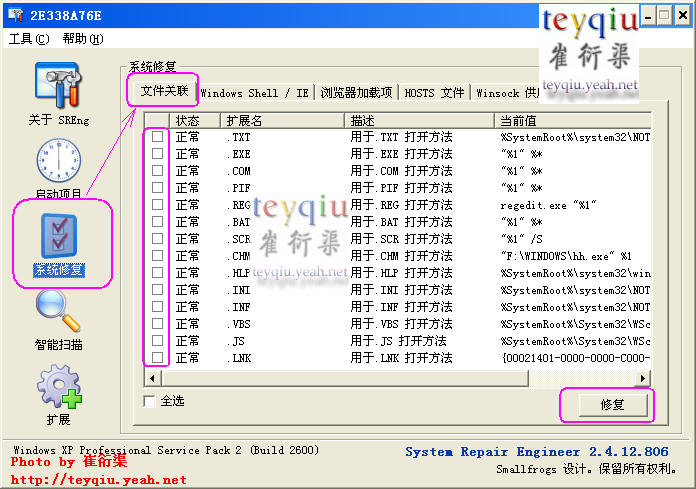Open the 系统修复 checklist icon
The width and height of the screenshot is (696, 489).
[58, 236]
